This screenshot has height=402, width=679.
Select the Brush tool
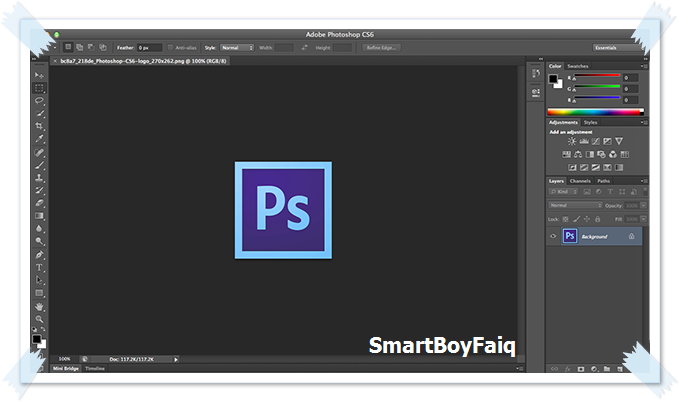click(39, 165)
